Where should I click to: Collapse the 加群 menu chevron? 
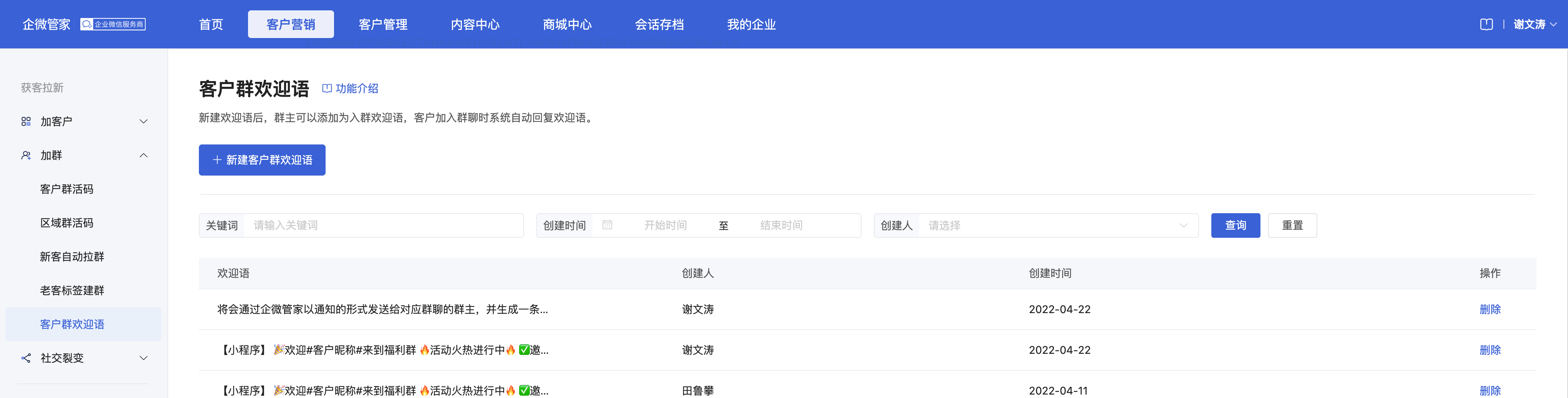(x=144, y=156)
